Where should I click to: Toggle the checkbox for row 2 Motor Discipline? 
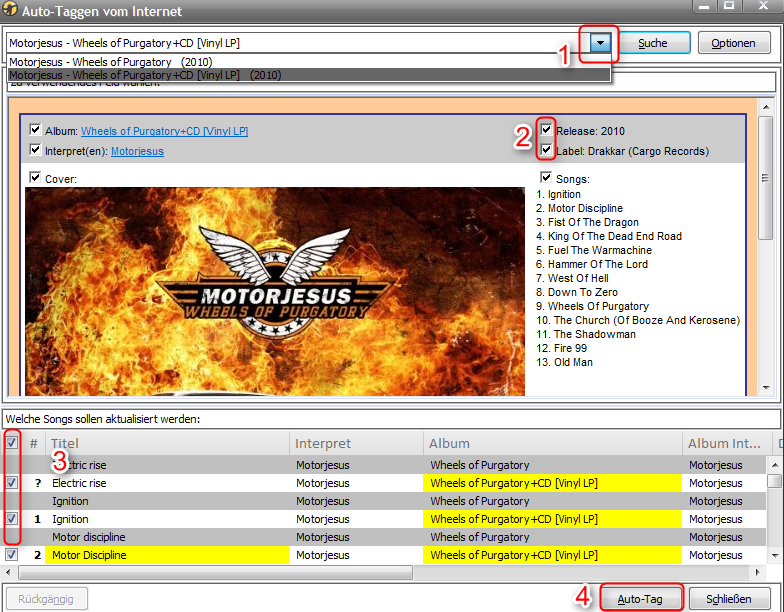click(12, 554)
